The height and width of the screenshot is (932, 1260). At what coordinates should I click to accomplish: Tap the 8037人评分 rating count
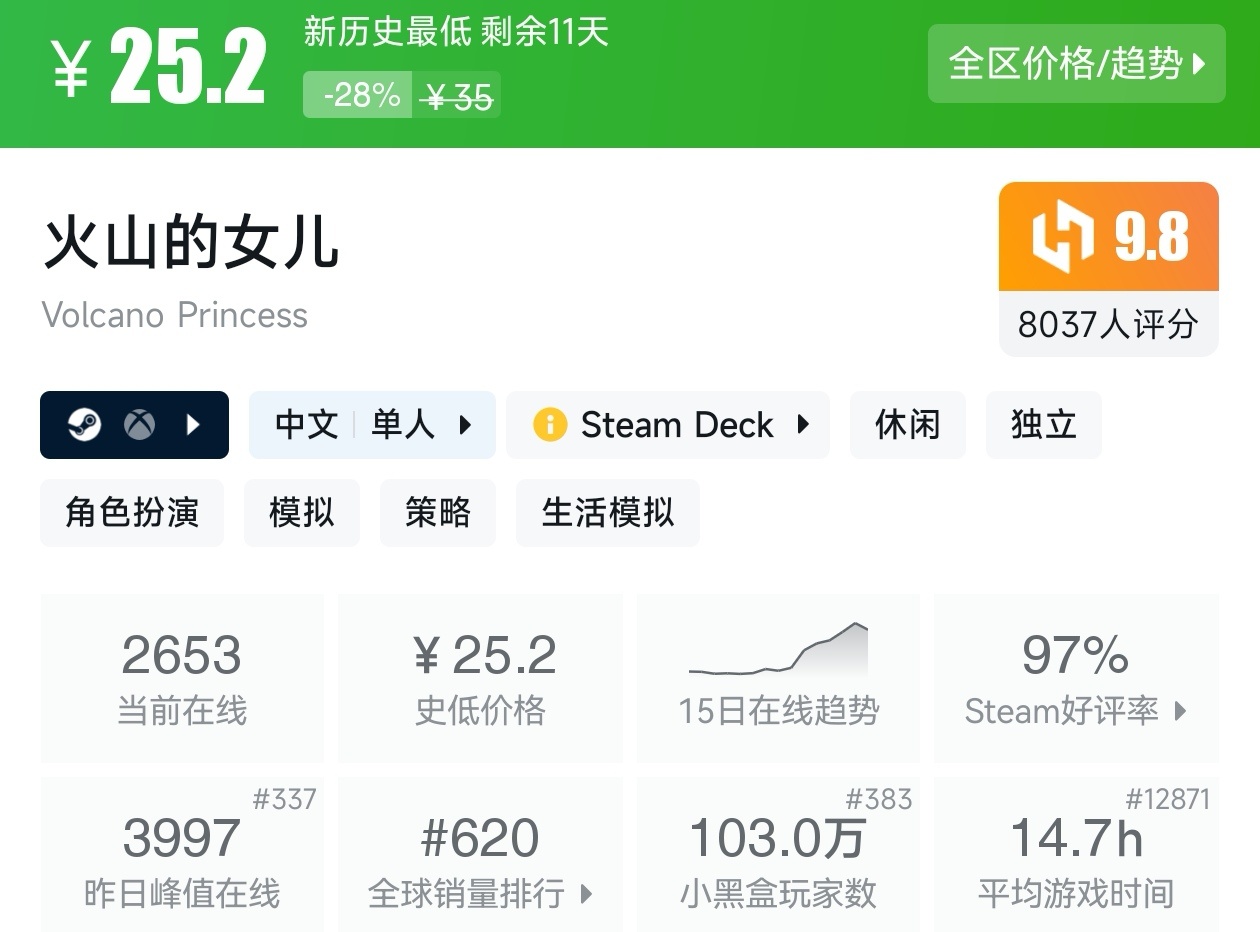tap(1108, 324)
